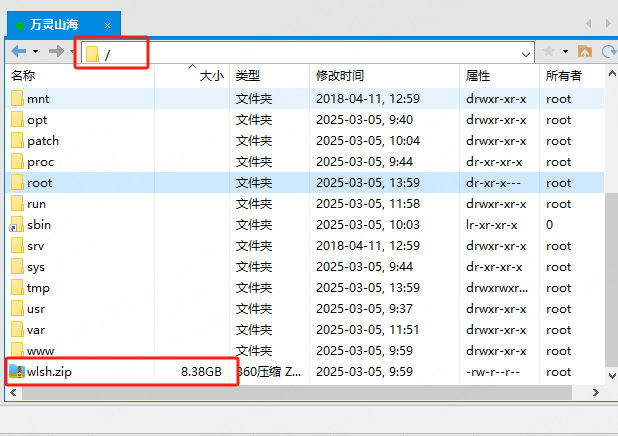Viewport: 618px width, 436px height.
Task: Sort by the 修改时间 column header
Action: pos(384,75)
